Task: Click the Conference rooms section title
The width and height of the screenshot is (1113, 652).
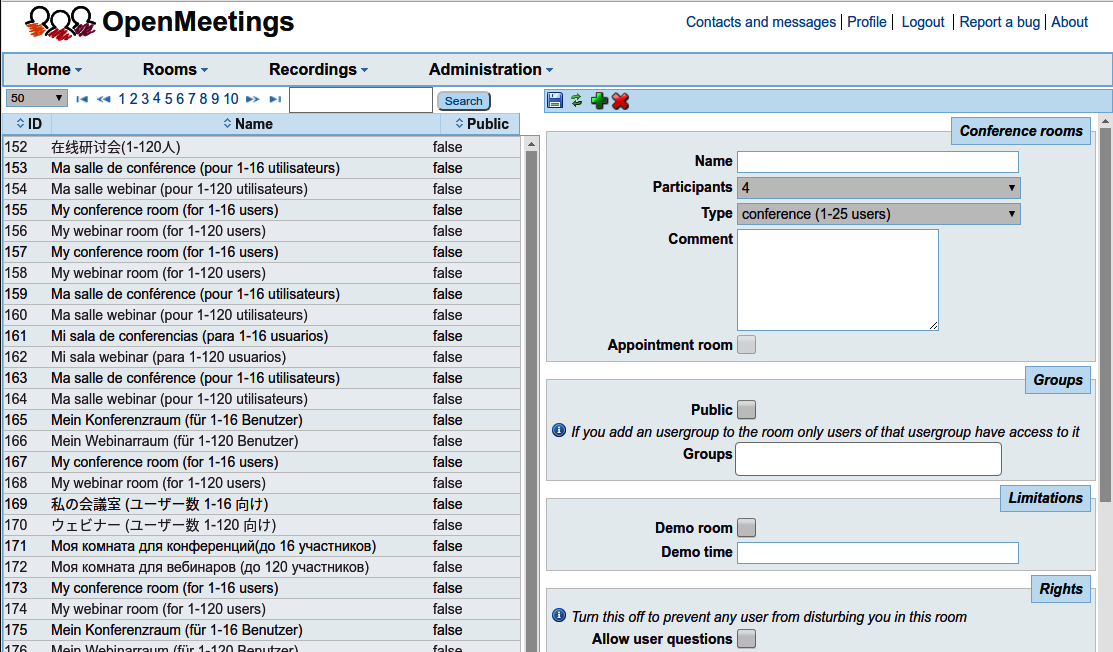Action: 1021,131
